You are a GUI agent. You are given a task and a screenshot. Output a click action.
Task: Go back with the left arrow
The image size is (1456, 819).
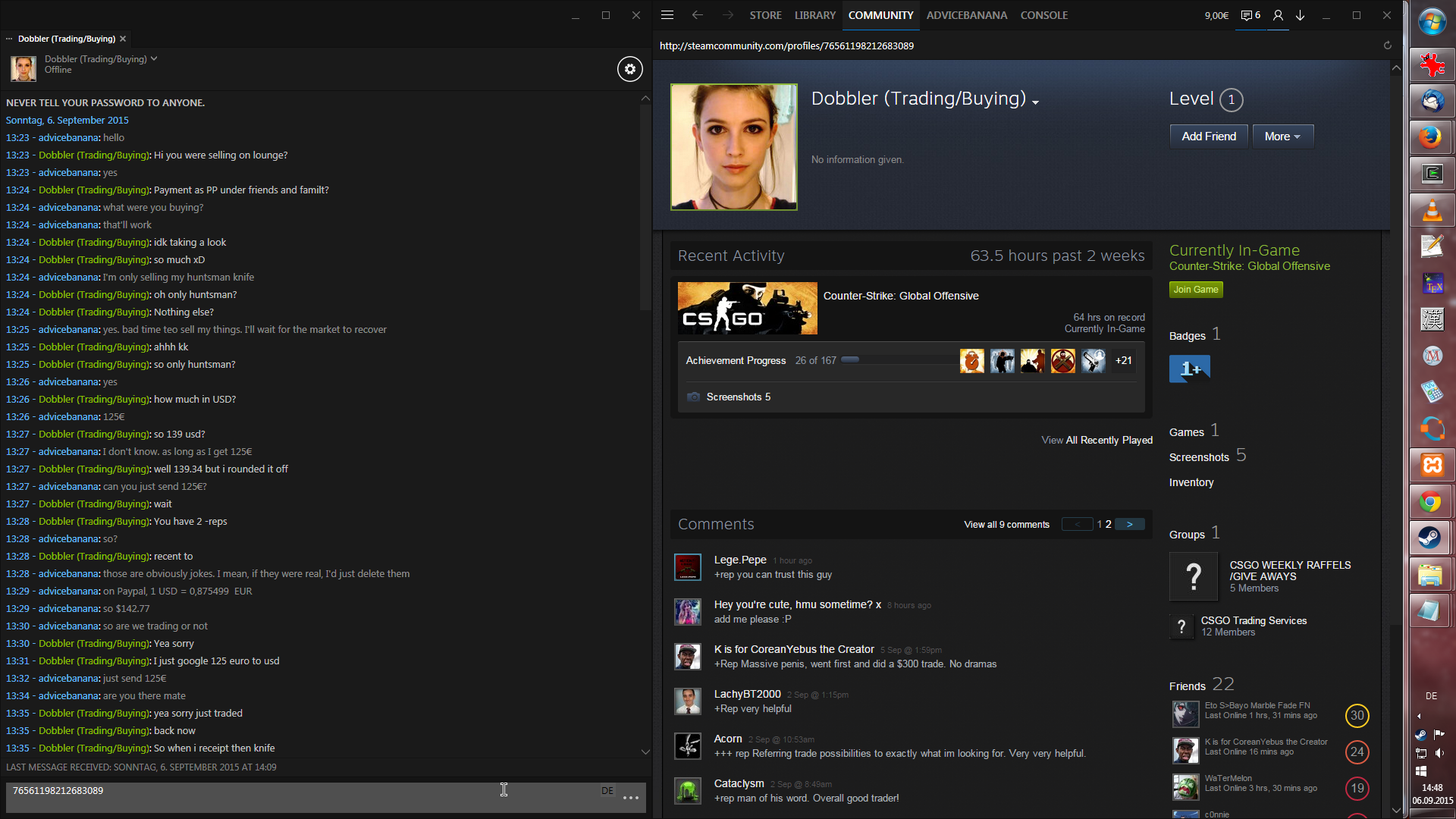click(x=697, y=15)
